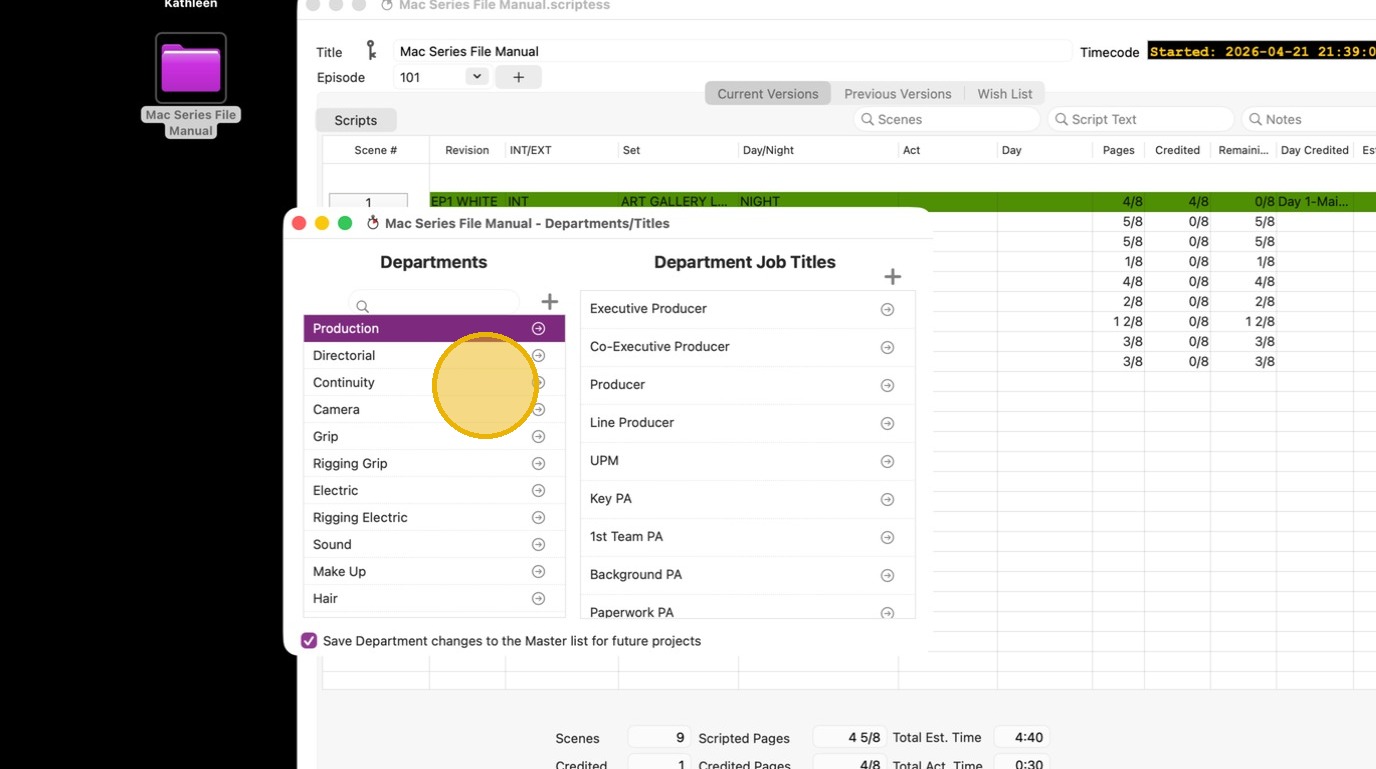Viewport: 1376px width, 769px height.
Task: Switch to Previous Versions tab
Action: point(897,94)
